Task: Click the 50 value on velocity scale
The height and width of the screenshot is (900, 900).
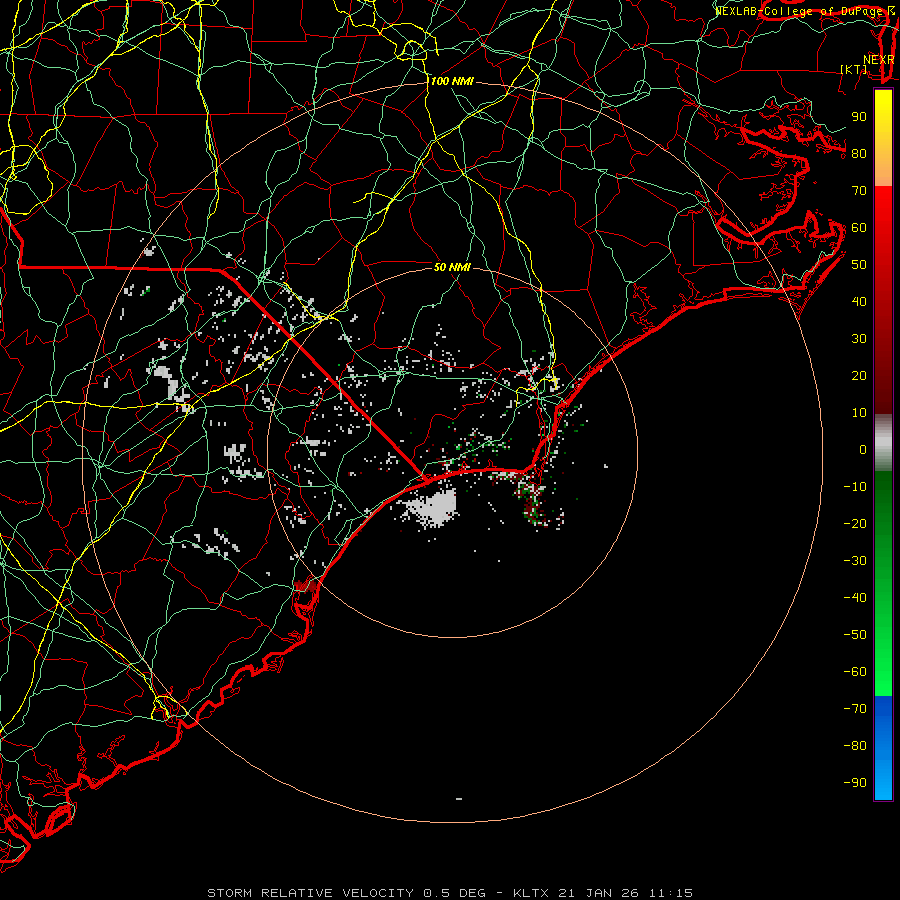Action: click(859, 265)
